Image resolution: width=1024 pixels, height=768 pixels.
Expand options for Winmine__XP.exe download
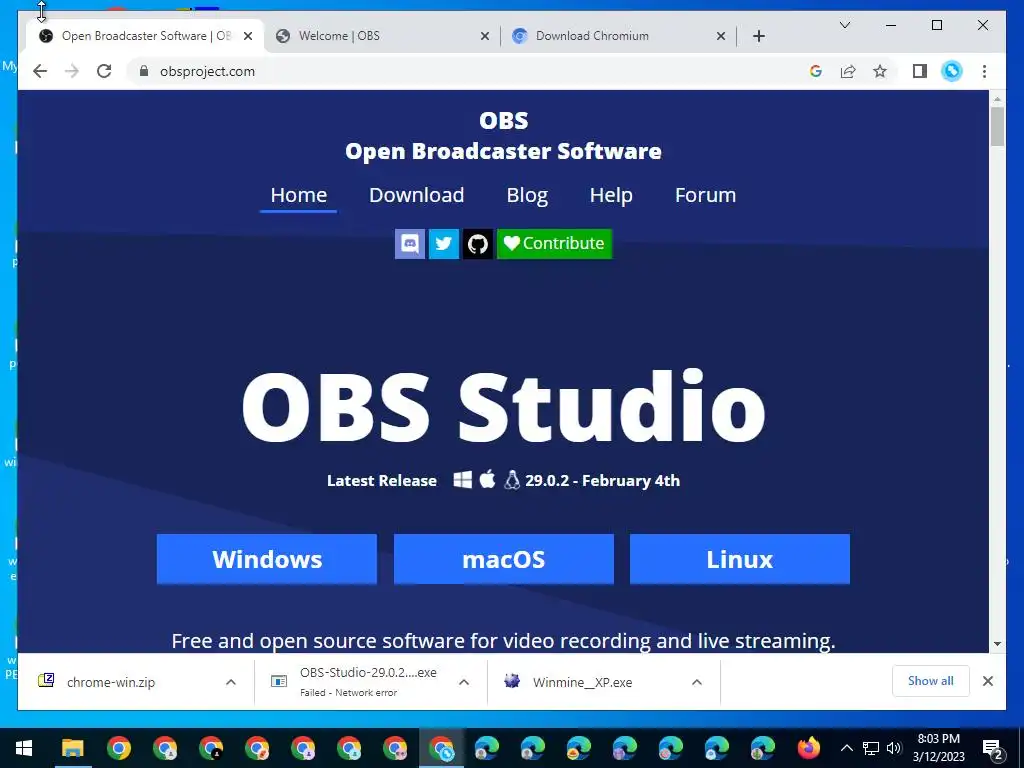click(x=697, y=682)
